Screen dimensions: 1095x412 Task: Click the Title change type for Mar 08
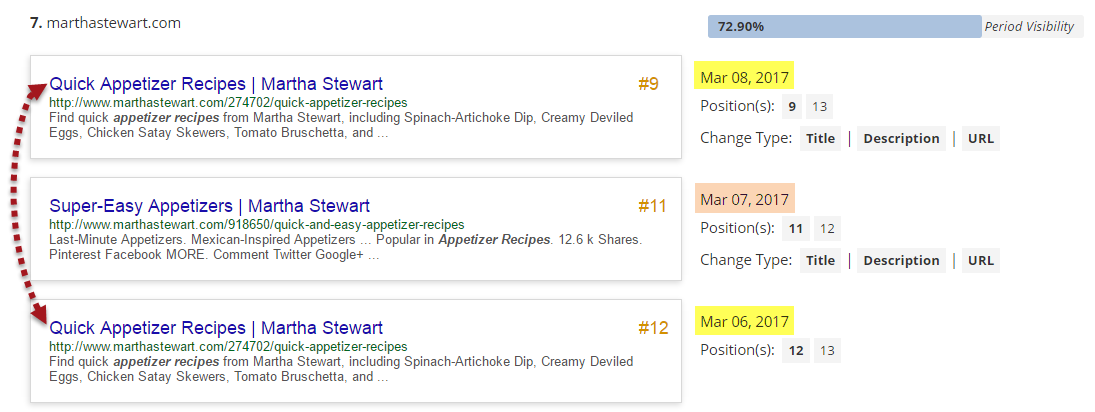point(820,138)
